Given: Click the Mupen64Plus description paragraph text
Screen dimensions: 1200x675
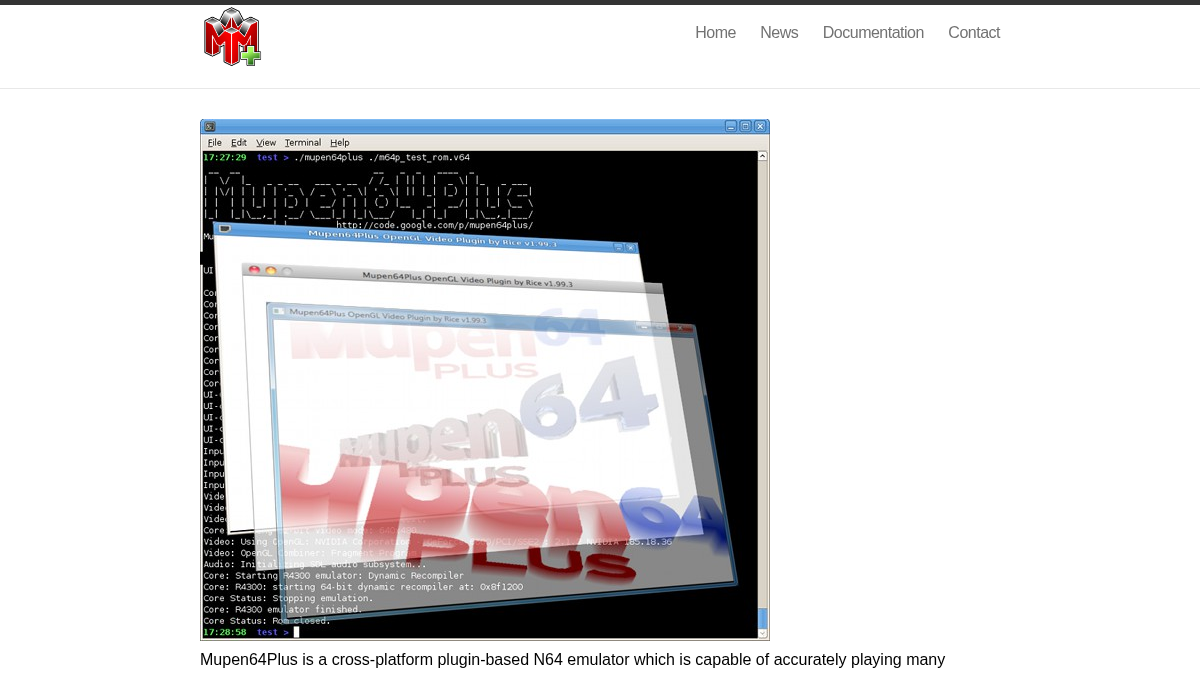Looking at the screenshot, I should (x=572, y=660).
